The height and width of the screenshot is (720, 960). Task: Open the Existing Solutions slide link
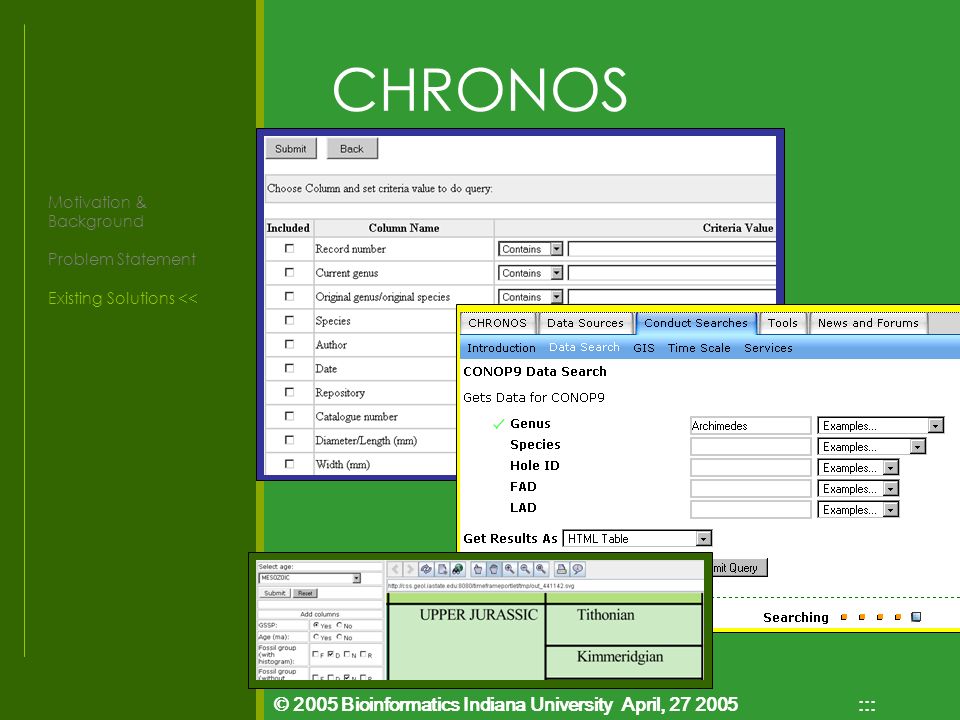point(122,298)
